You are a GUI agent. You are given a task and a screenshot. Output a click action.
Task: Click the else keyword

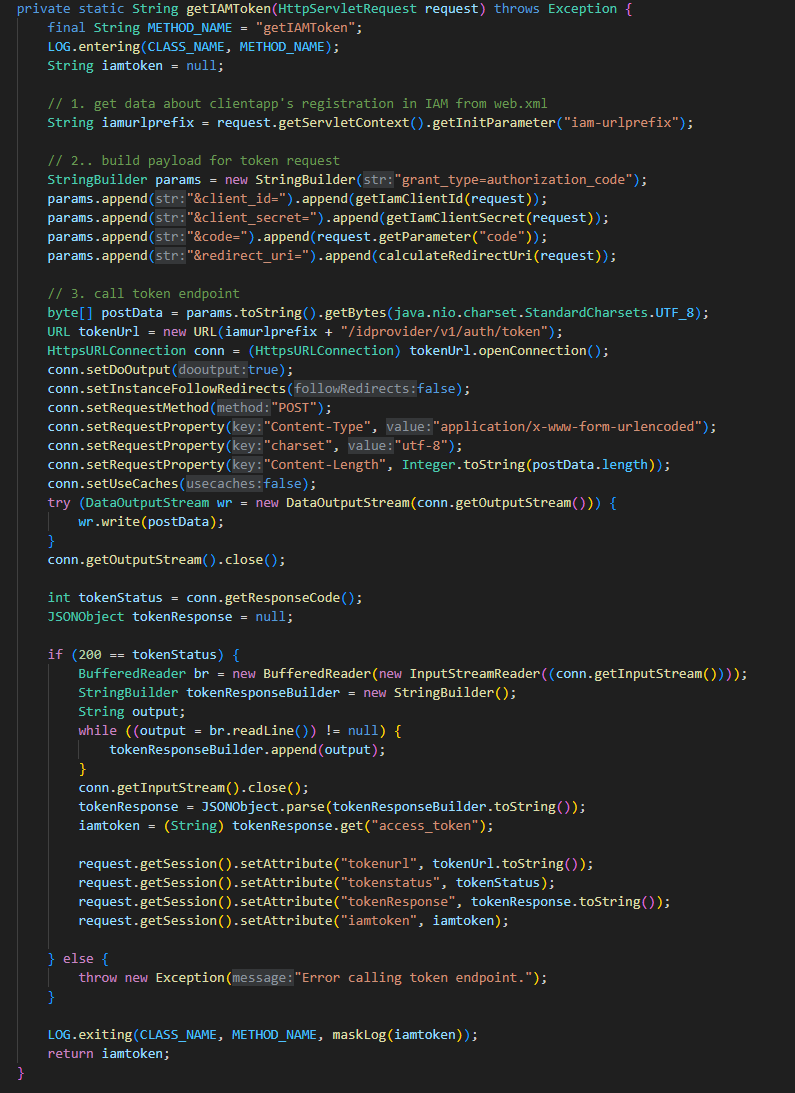(x=78, y=958)
